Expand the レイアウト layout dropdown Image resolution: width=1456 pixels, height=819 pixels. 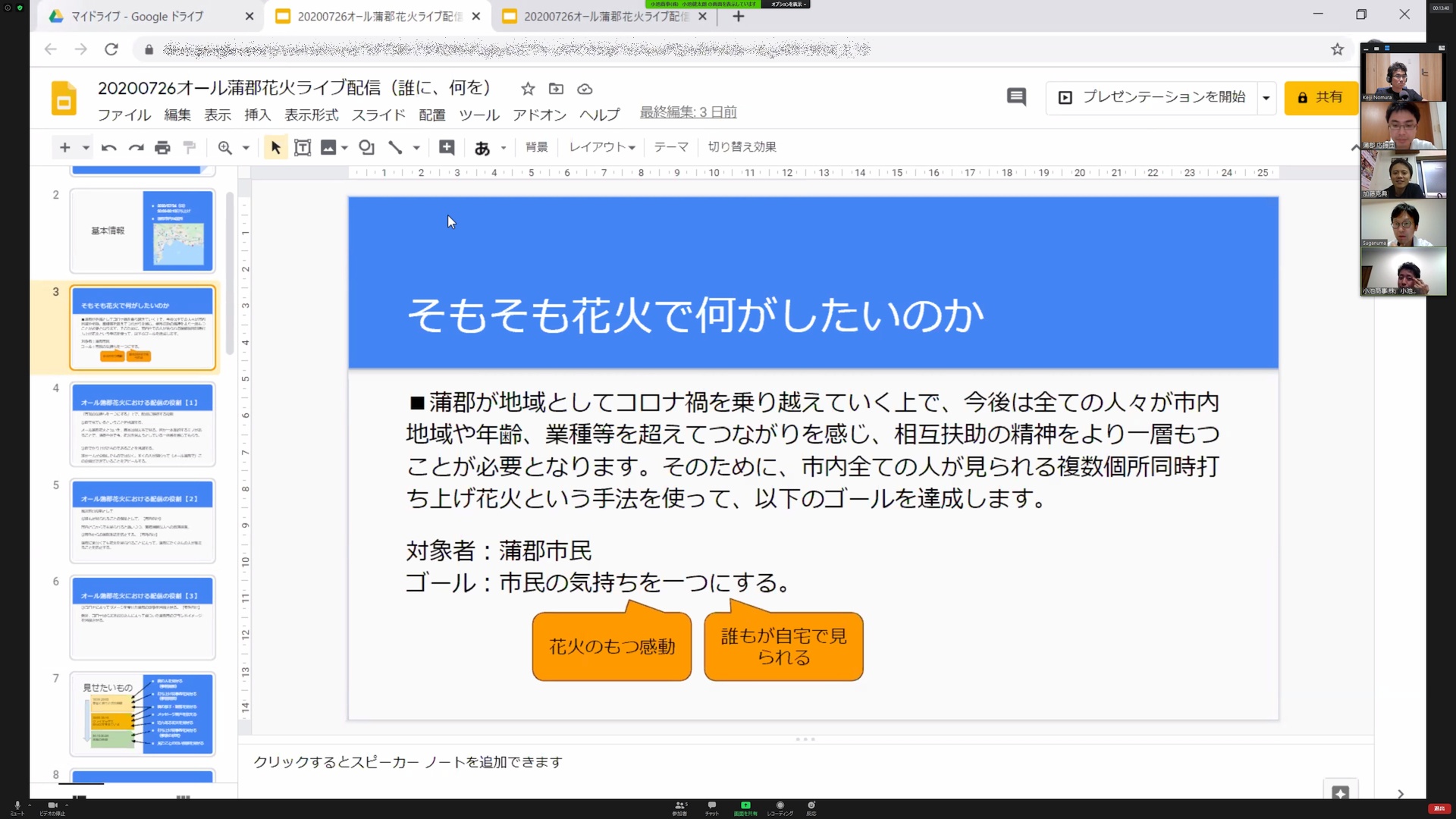[601, 147]
